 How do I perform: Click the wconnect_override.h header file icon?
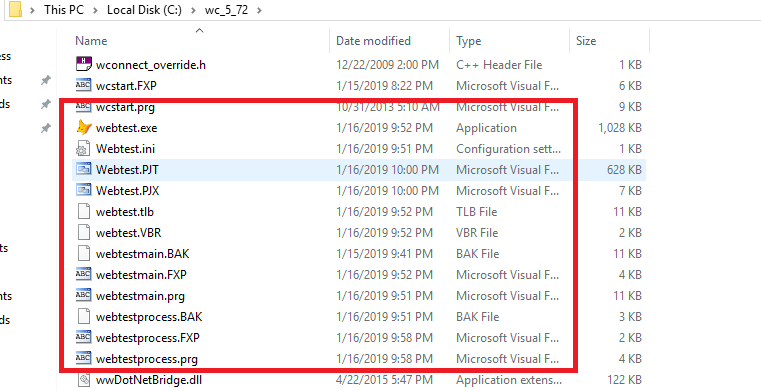pyautogui.click(x=83, y=64)
